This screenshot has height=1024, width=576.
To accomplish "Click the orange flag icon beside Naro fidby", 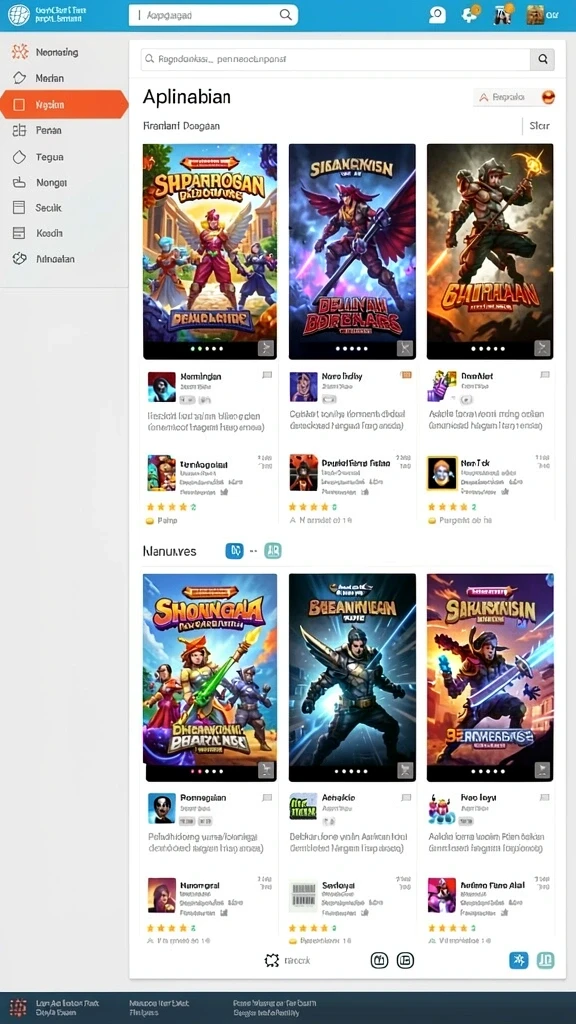I will coord(406,376).
